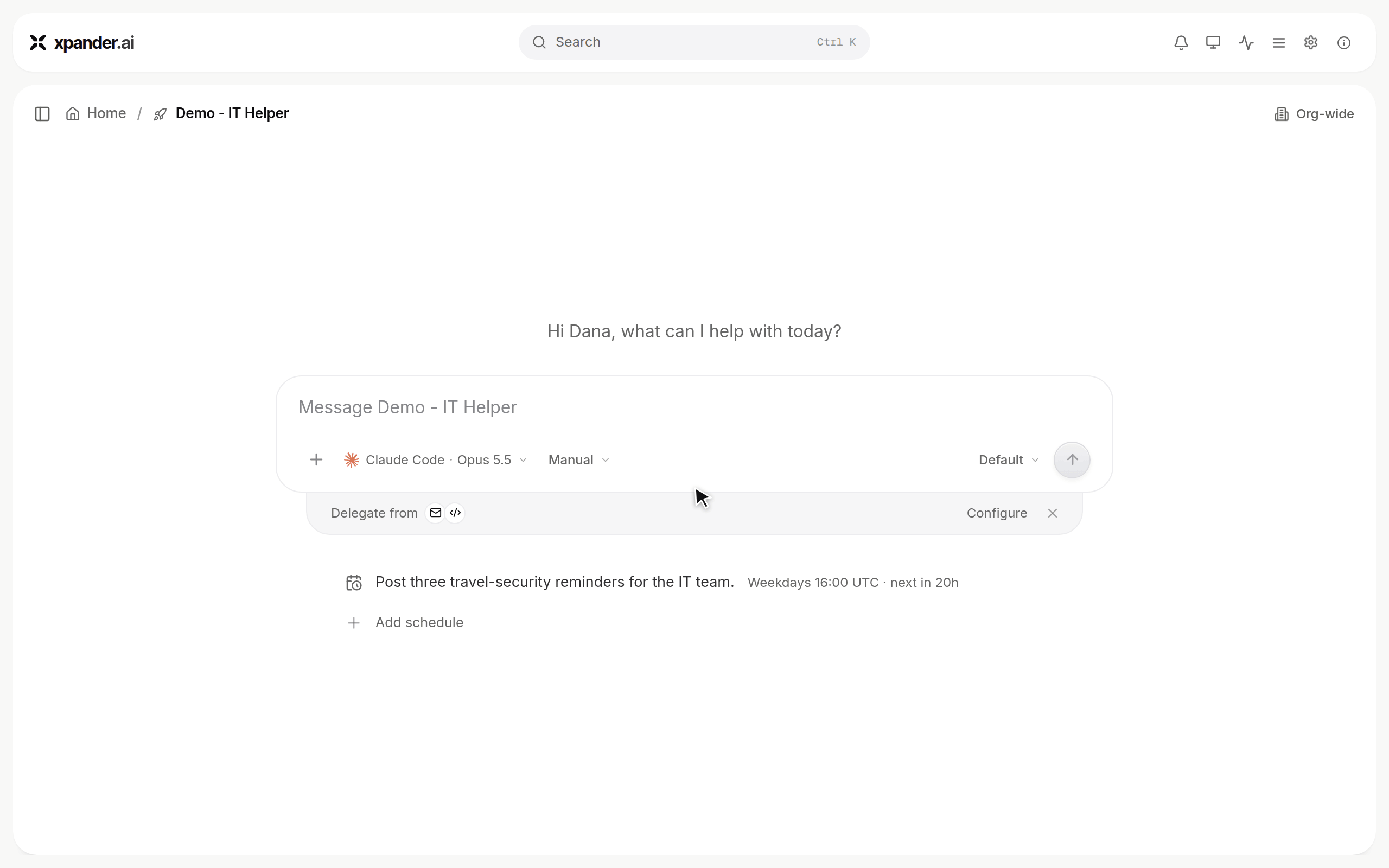Screen dimensions: 1389x868
Task: Open the Default dropdown
Action: point(1009,460)
